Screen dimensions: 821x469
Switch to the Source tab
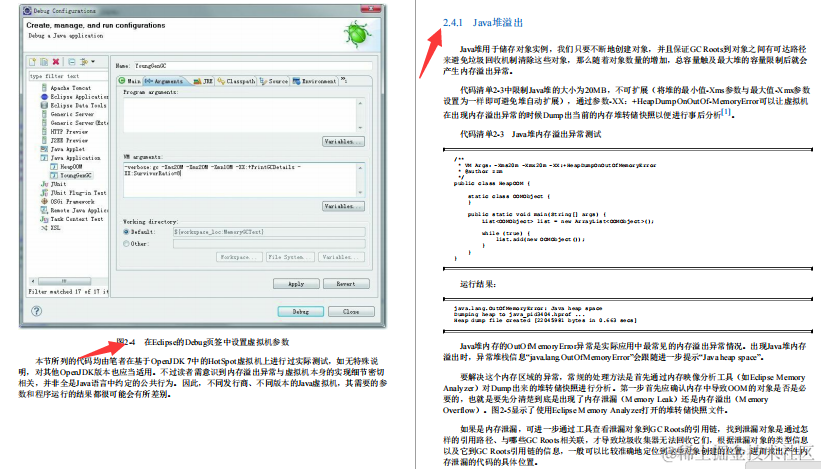pos(274,81)
